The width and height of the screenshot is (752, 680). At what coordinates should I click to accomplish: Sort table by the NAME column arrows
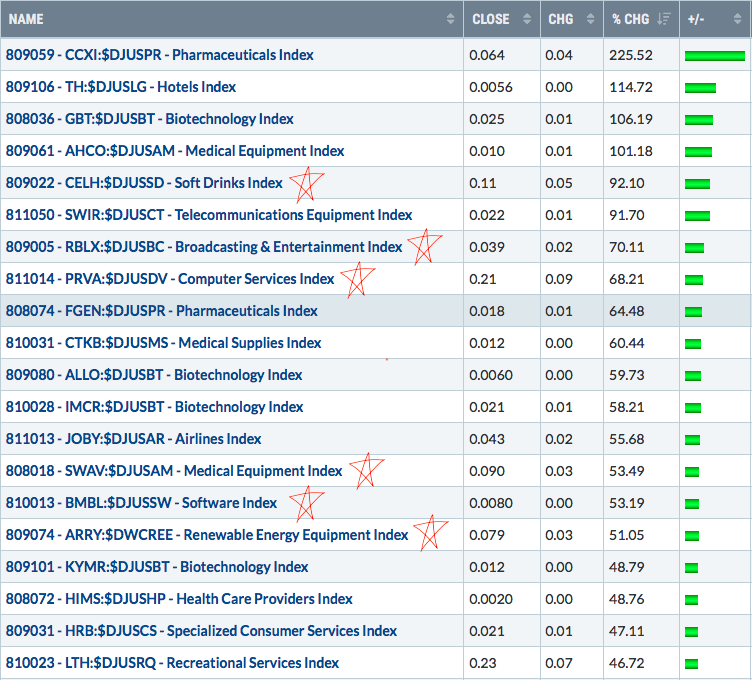point(450,19)
